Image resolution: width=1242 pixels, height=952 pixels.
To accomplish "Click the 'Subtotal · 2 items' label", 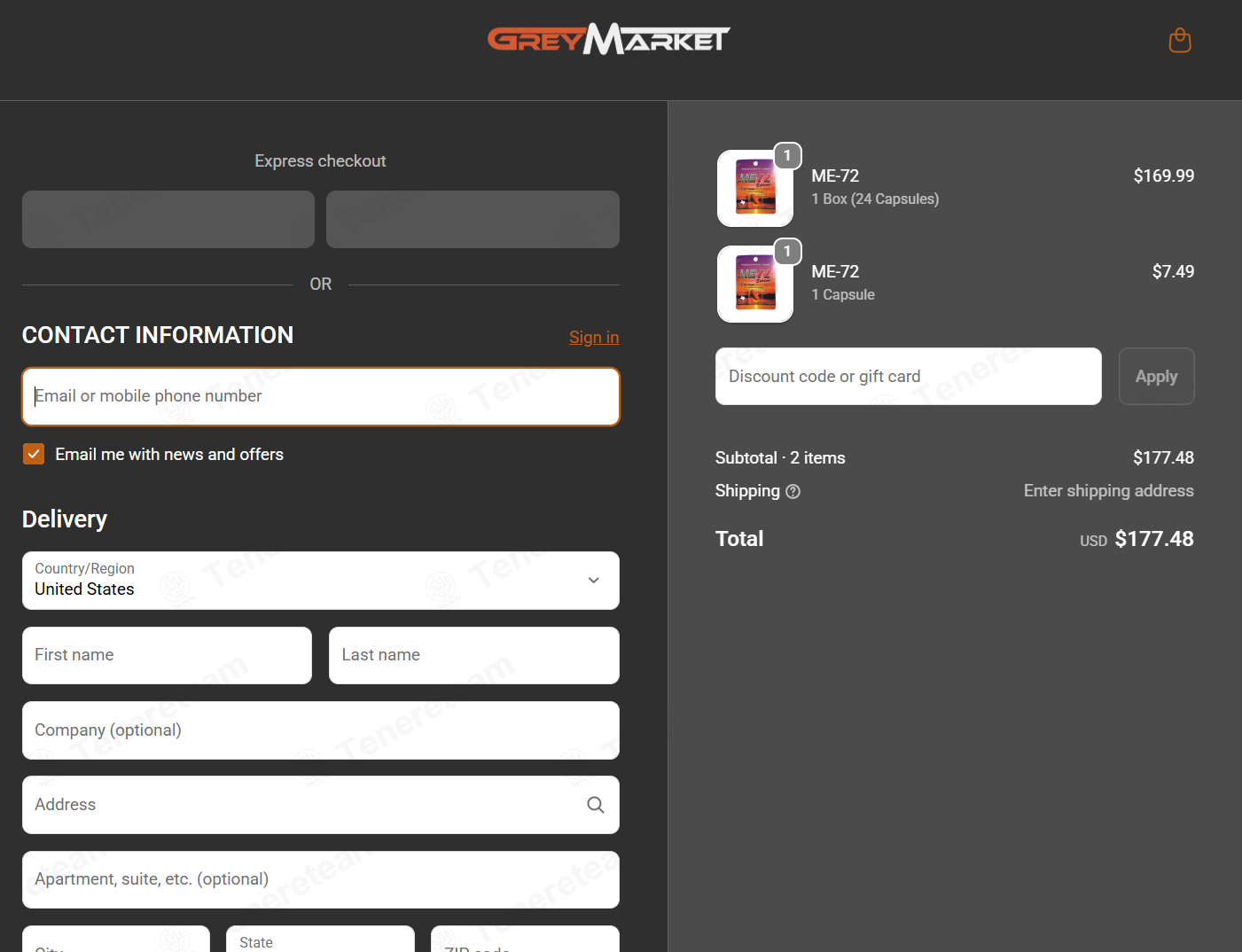I will pyautogui.click(x=780, y=457).
